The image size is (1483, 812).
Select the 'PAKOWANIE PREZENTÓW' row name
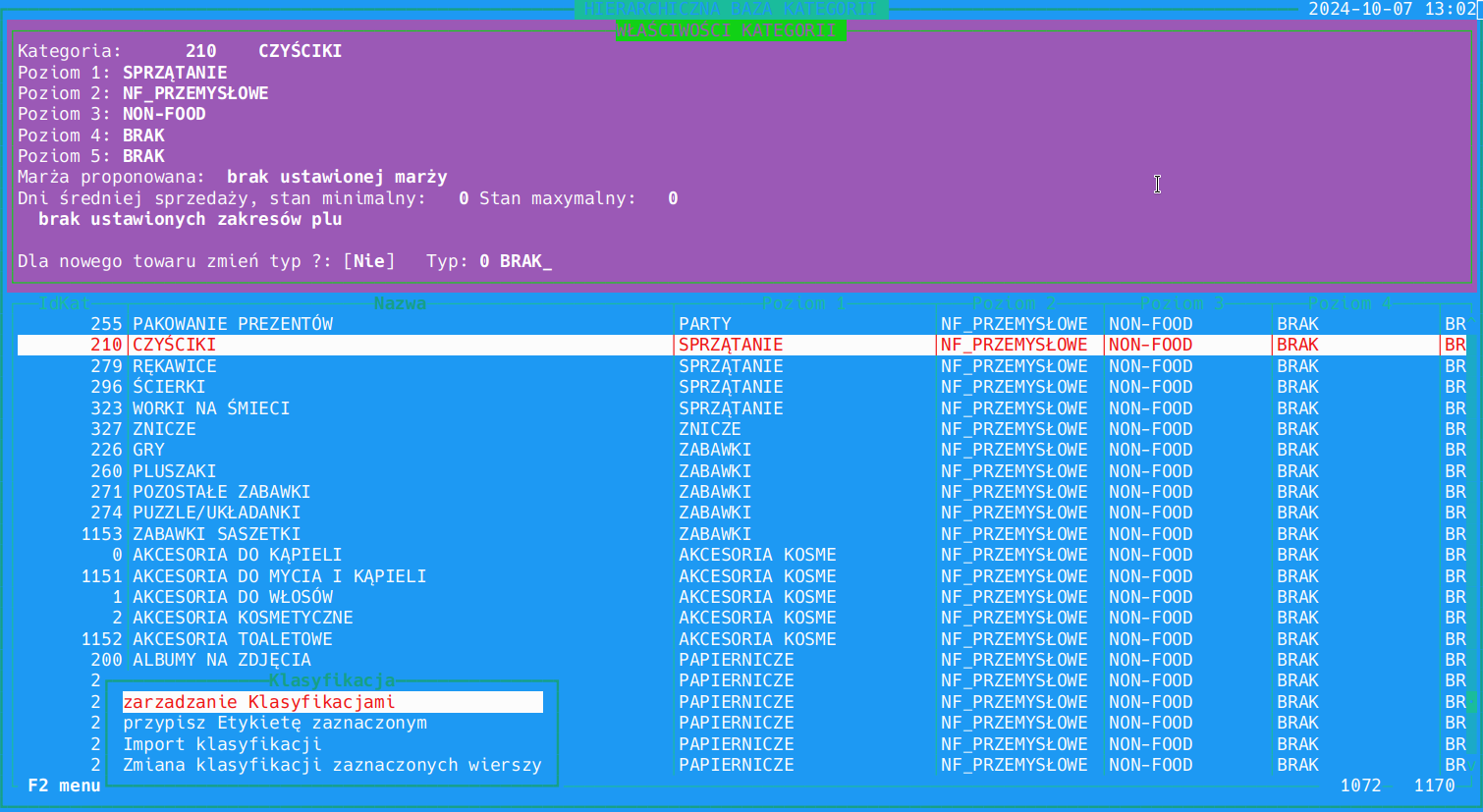click(x=233, y=324)
